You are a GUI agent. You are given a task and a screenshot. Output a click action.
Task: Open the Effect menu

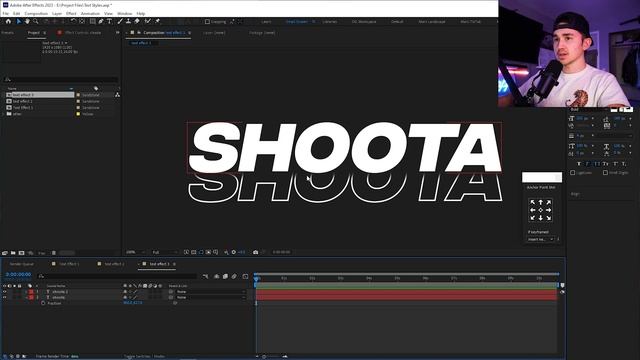pos(71,13)
